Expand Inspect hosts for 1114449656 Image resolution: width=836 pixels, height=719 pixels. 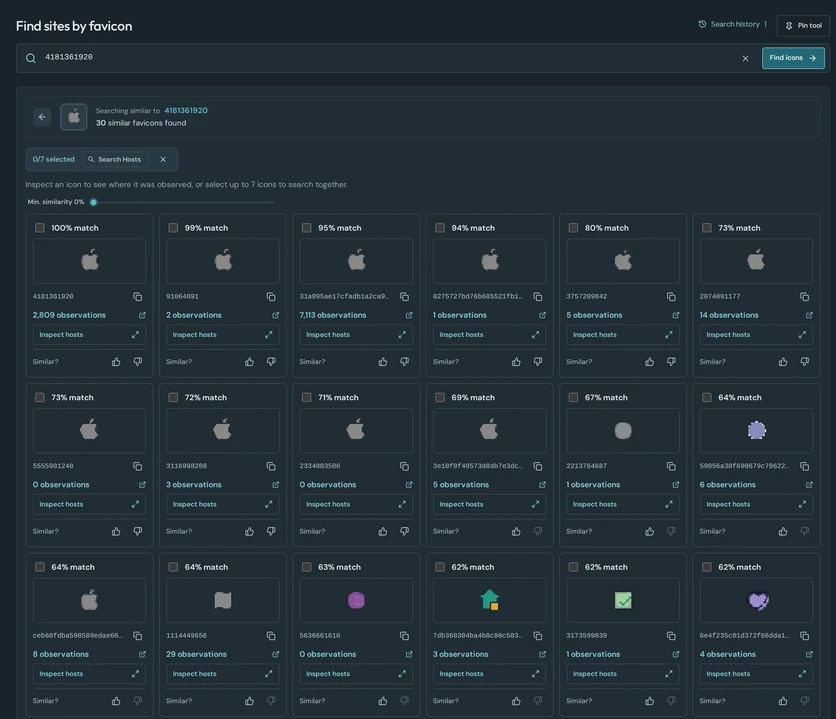coord(222,674)
